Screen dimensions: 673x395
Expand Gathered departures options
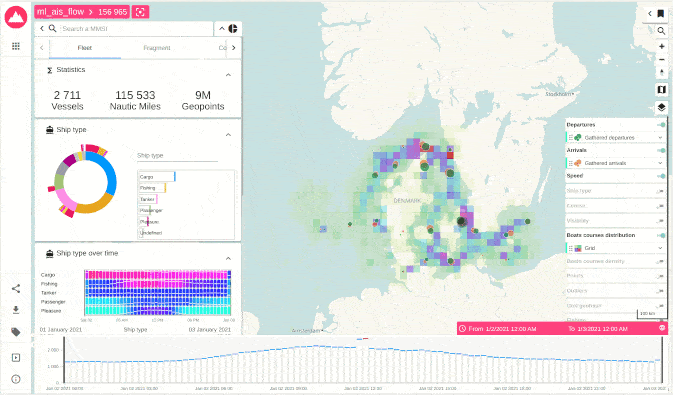(660, 137)
